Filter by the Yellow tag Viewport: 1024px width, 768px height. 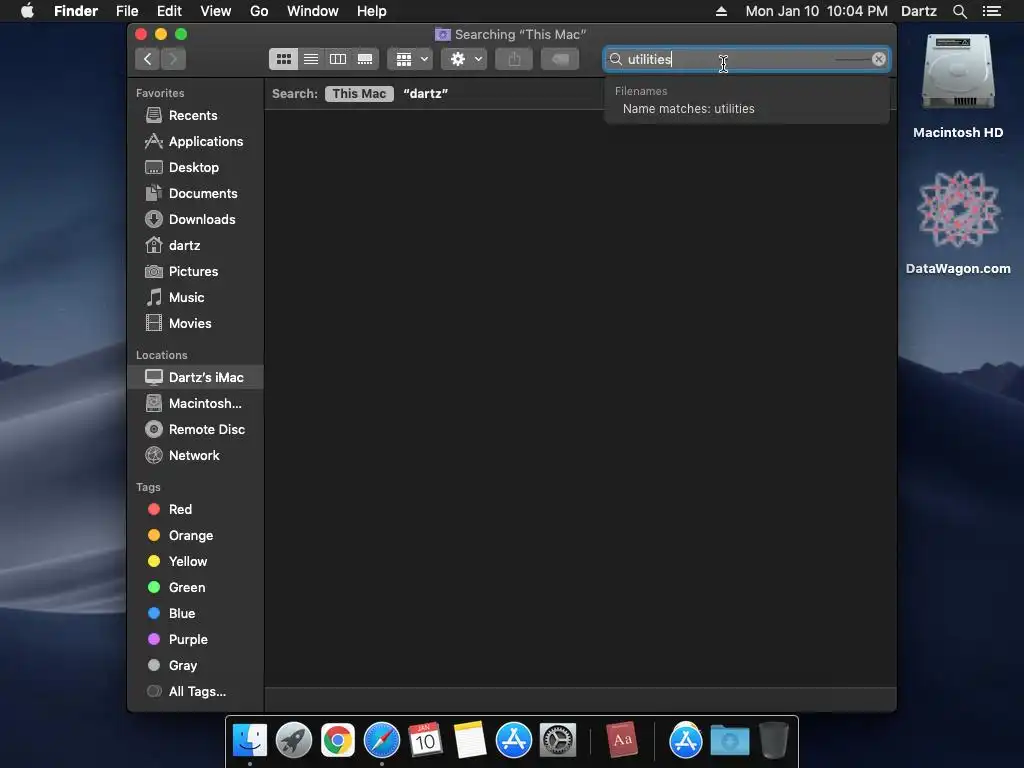click(195, 562)
